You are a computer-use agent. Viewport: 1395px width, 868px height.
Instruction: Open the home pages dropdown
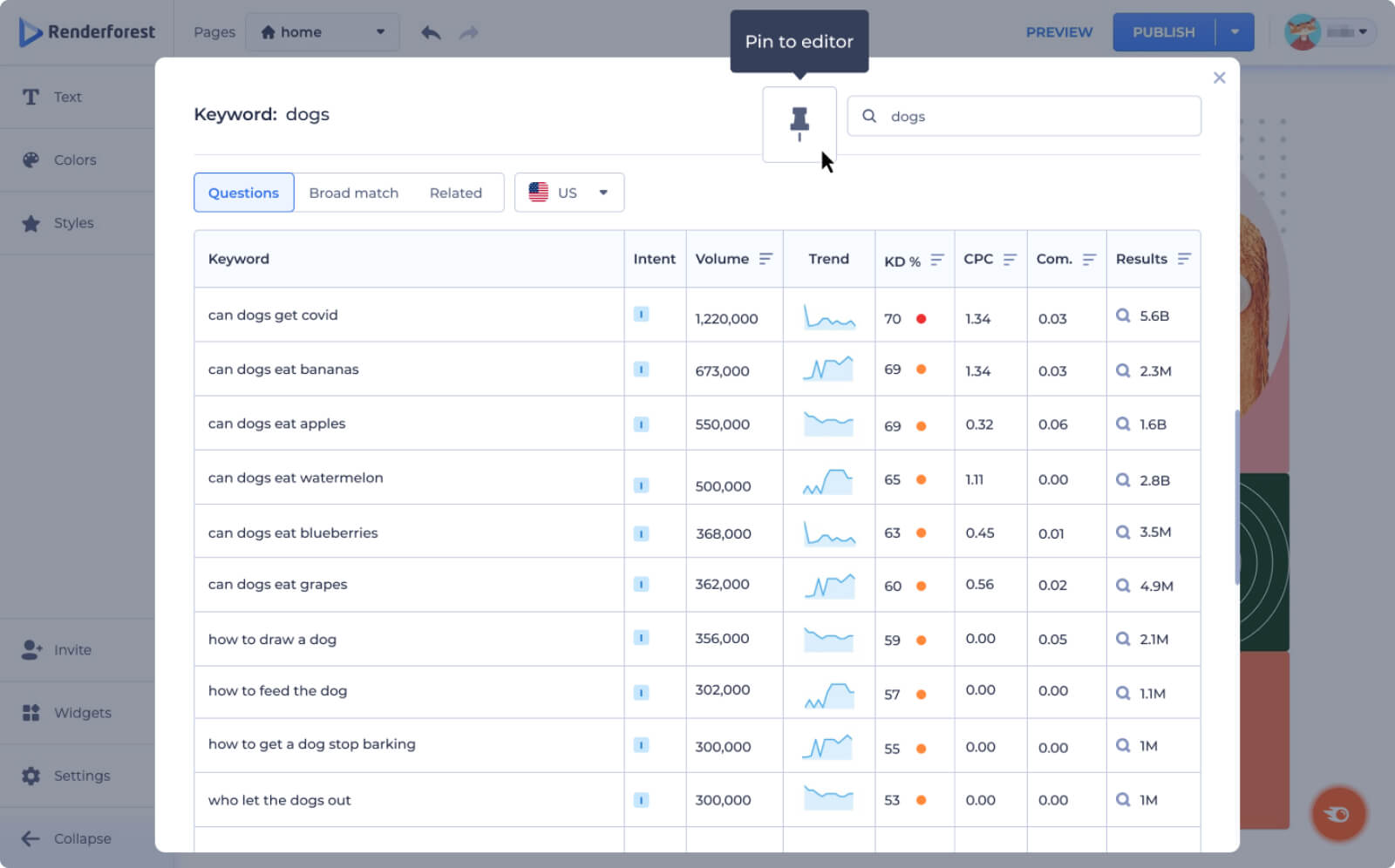coord(323,32)
